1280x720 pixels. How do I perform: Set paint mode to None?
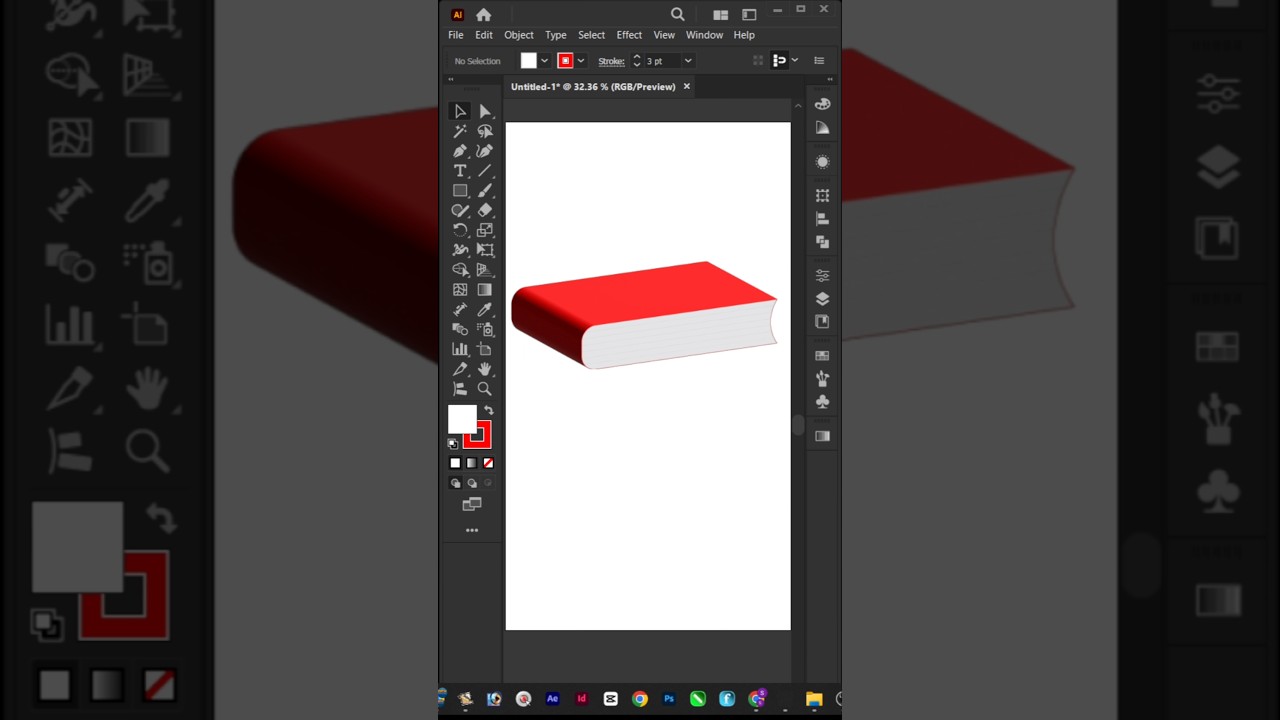pos(488,463)
